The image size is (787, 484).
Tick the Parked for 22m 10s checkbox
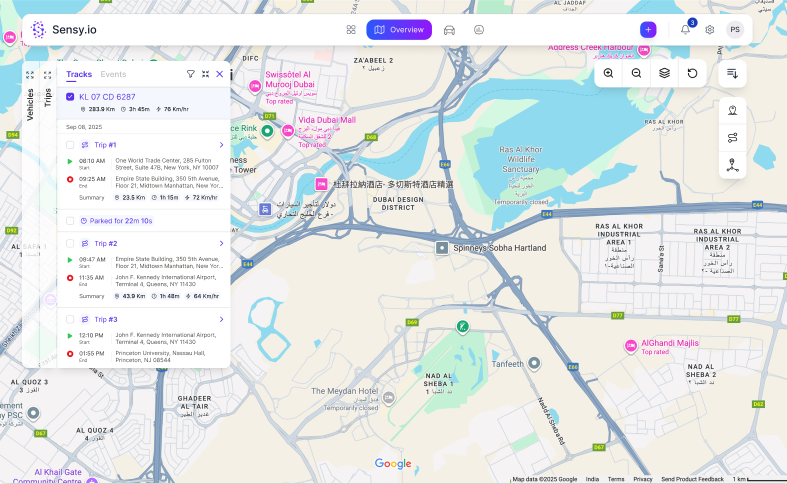click(70, 221)
